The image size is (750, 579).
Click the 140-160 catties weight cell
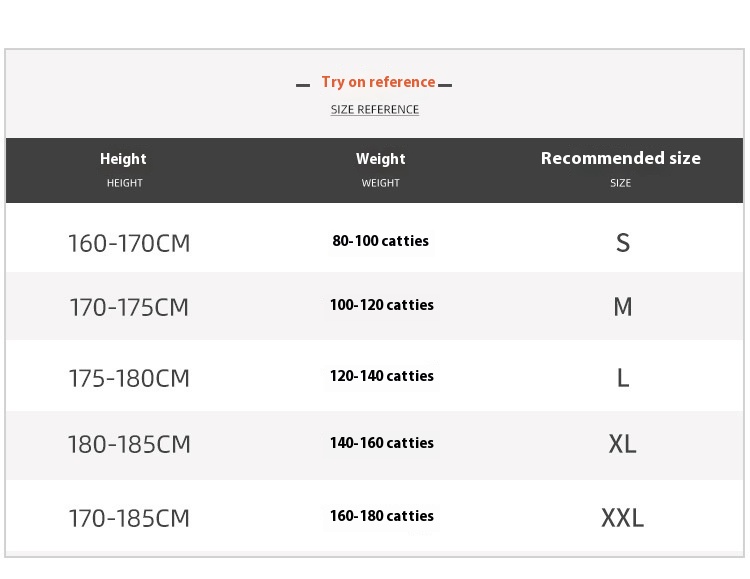pyautogui.click(x=382, y=443)
